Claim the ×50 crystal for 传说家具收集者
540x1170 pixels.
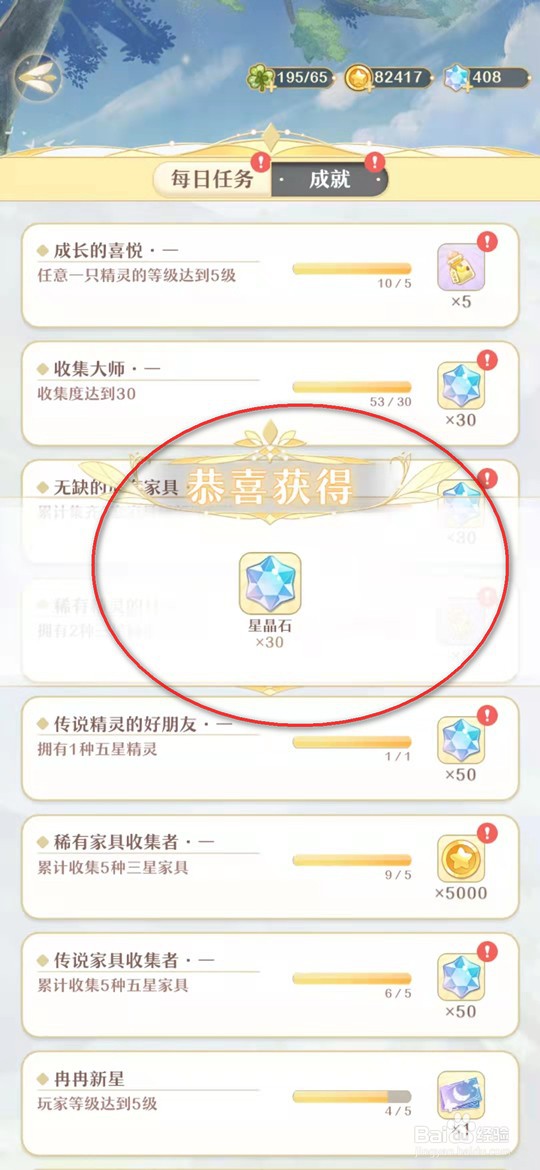click(x=461, y=977)
